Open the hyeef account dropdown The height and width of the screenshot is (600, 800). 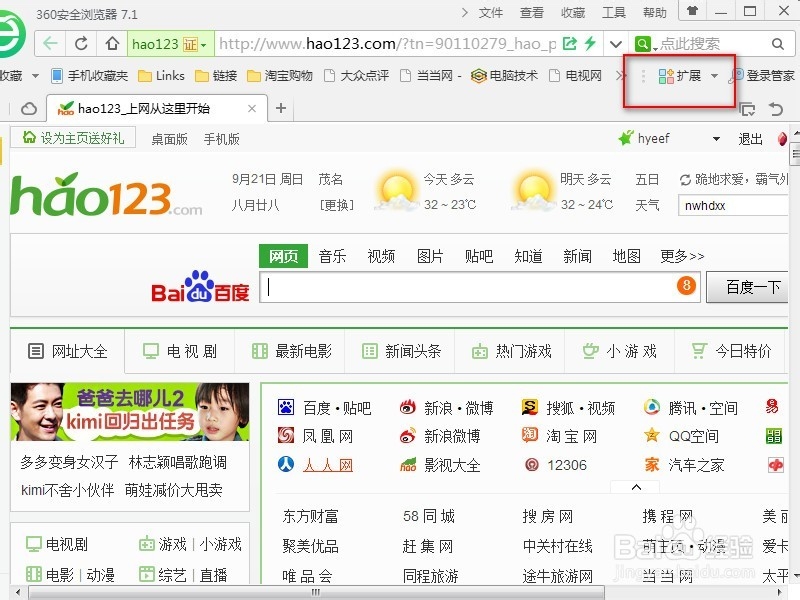click(x=716, y=139)
